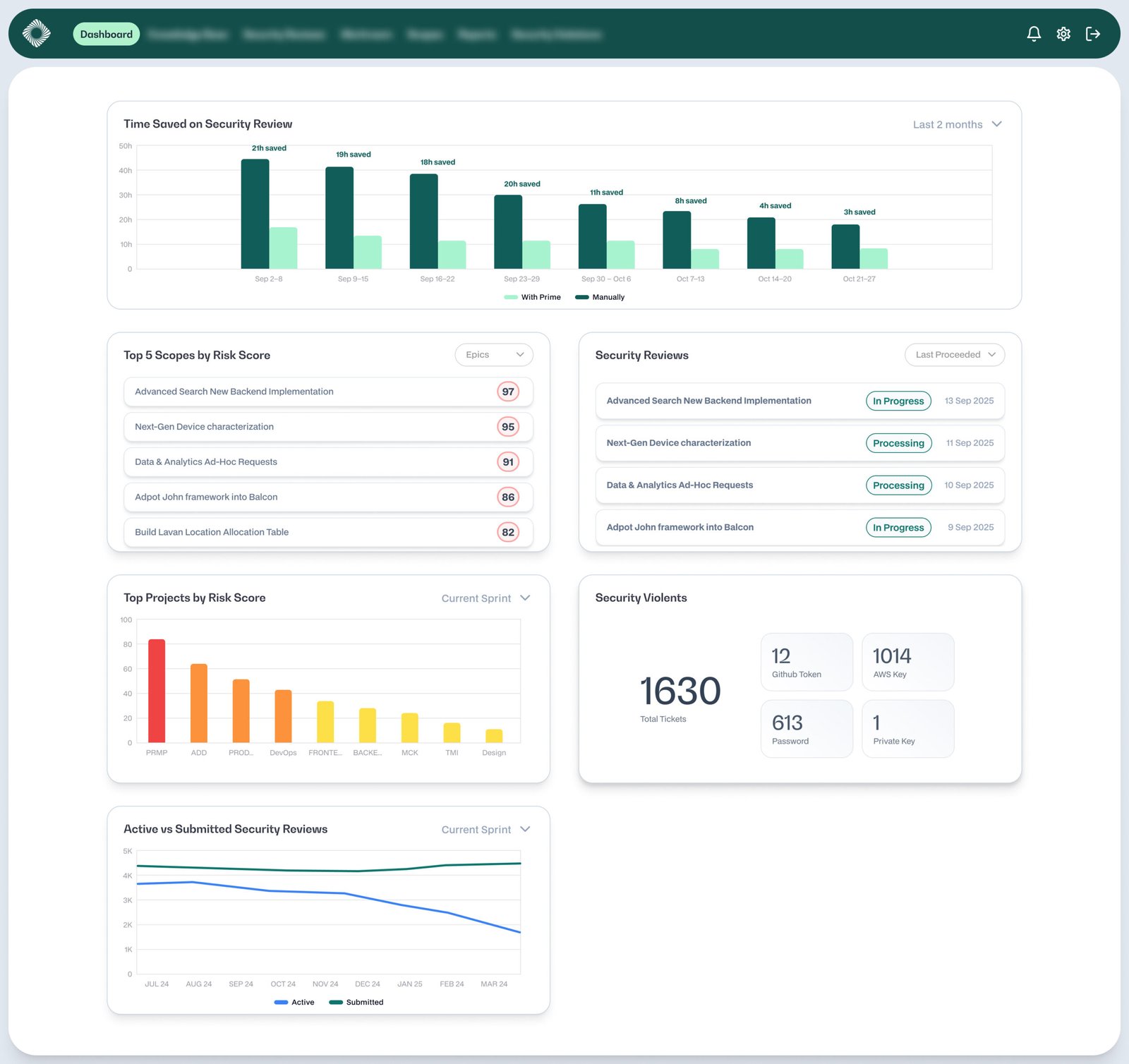The width and height of the screenshot is (1129, 1064).
Task: Open Current Sprint dropdown in Active vs Submitted card
Action: [485, 830]
